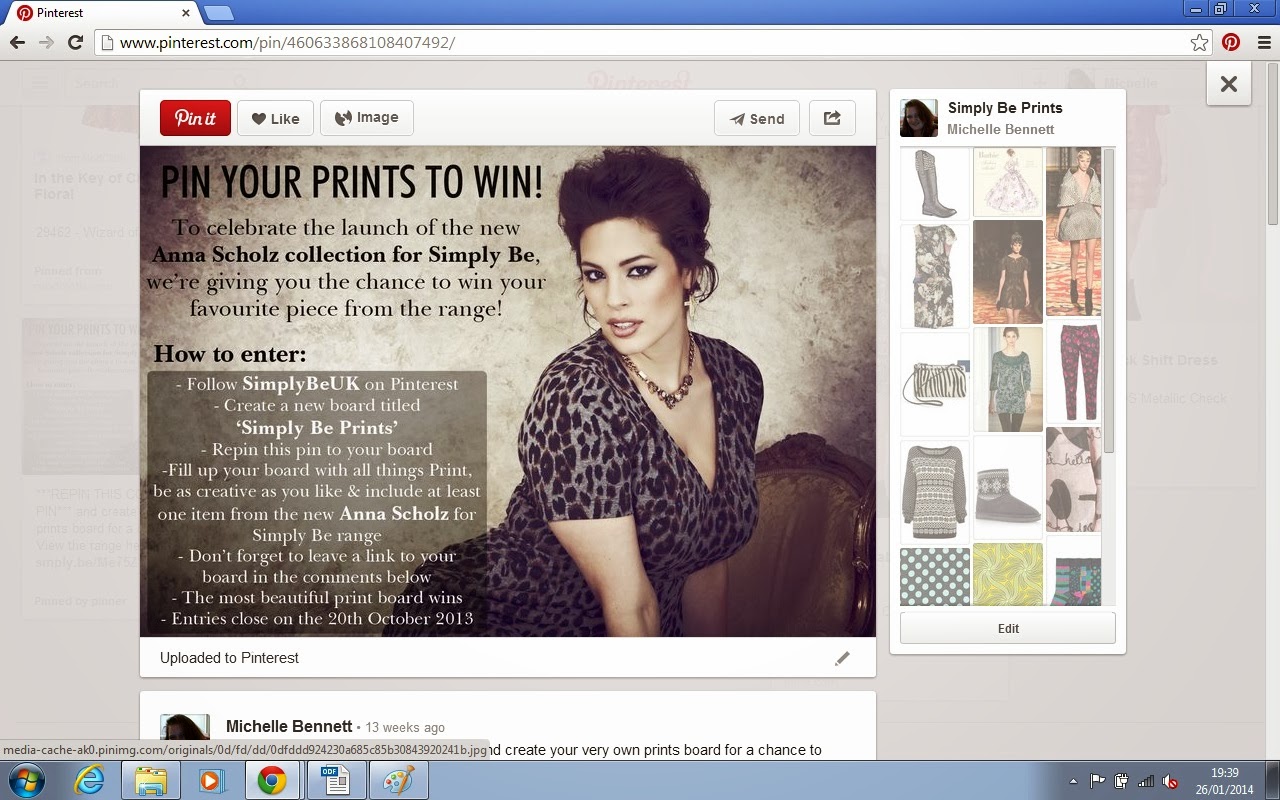
Task: Click the board owner's avatar photo
Action: pos(919,118)
